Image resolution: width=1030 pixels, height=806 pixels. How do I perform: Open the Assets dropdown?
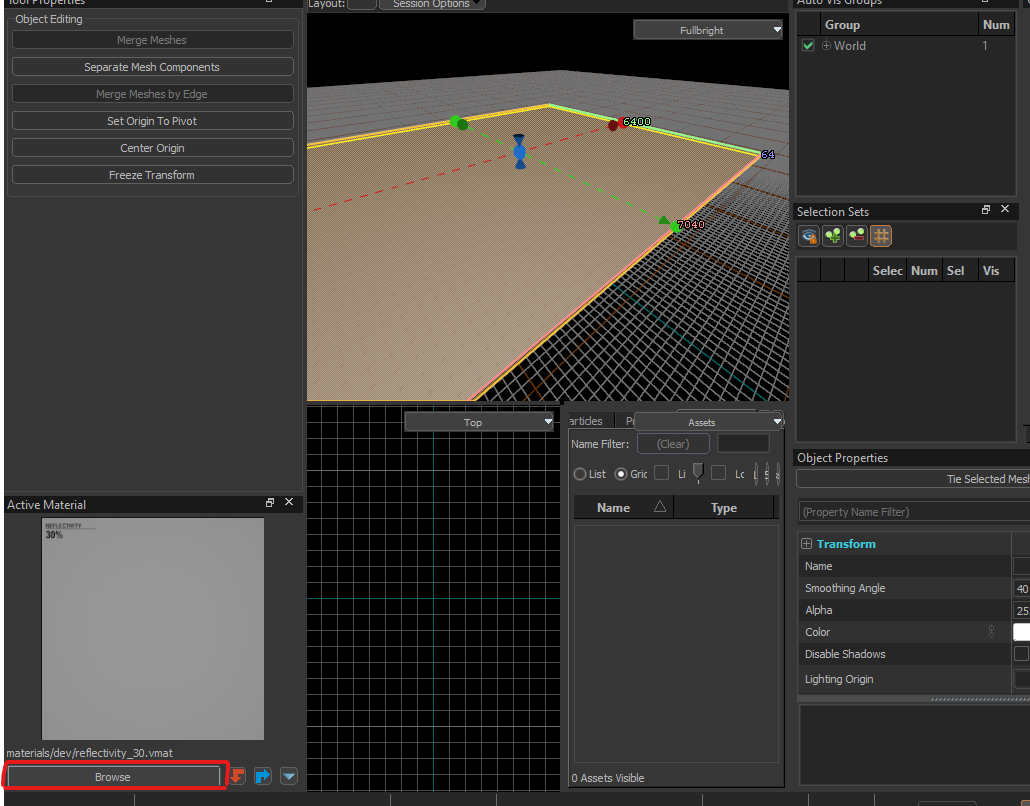click(709, 422)
